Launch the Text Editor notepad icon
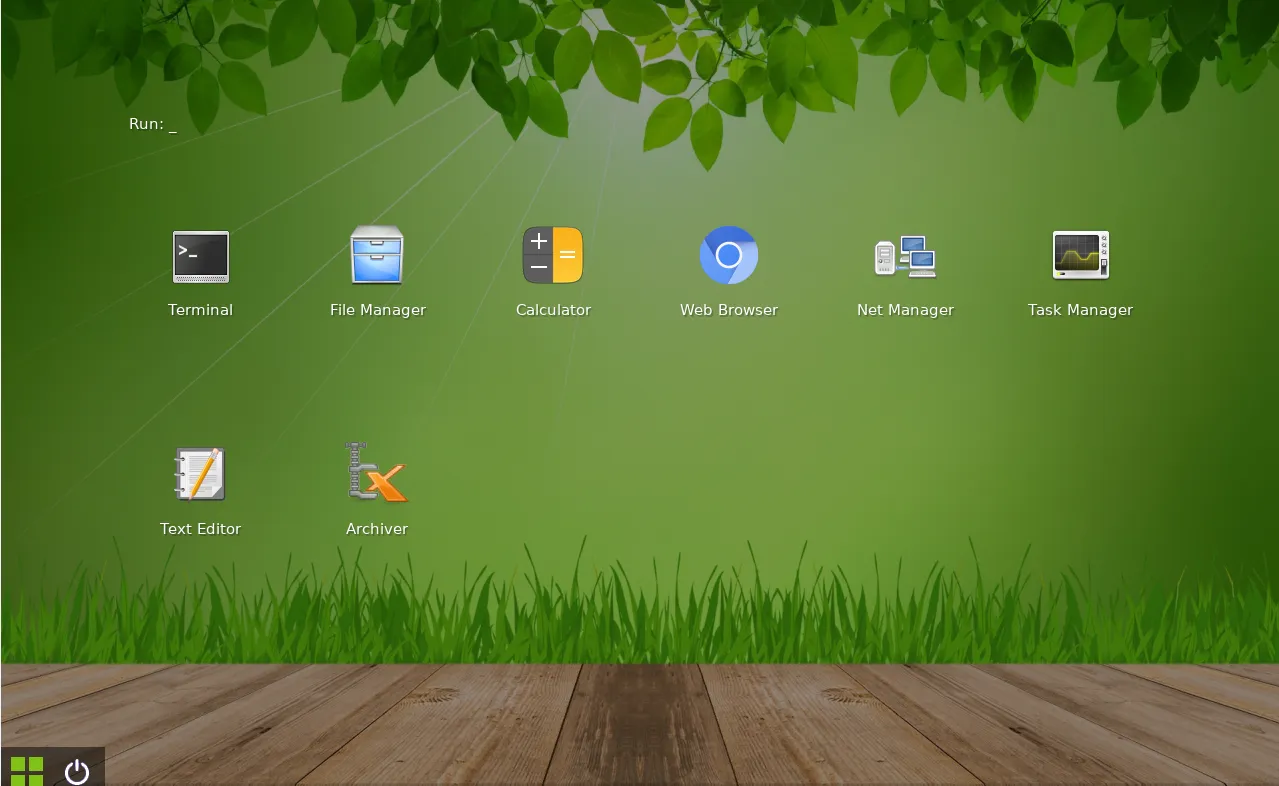 point(200,474)
